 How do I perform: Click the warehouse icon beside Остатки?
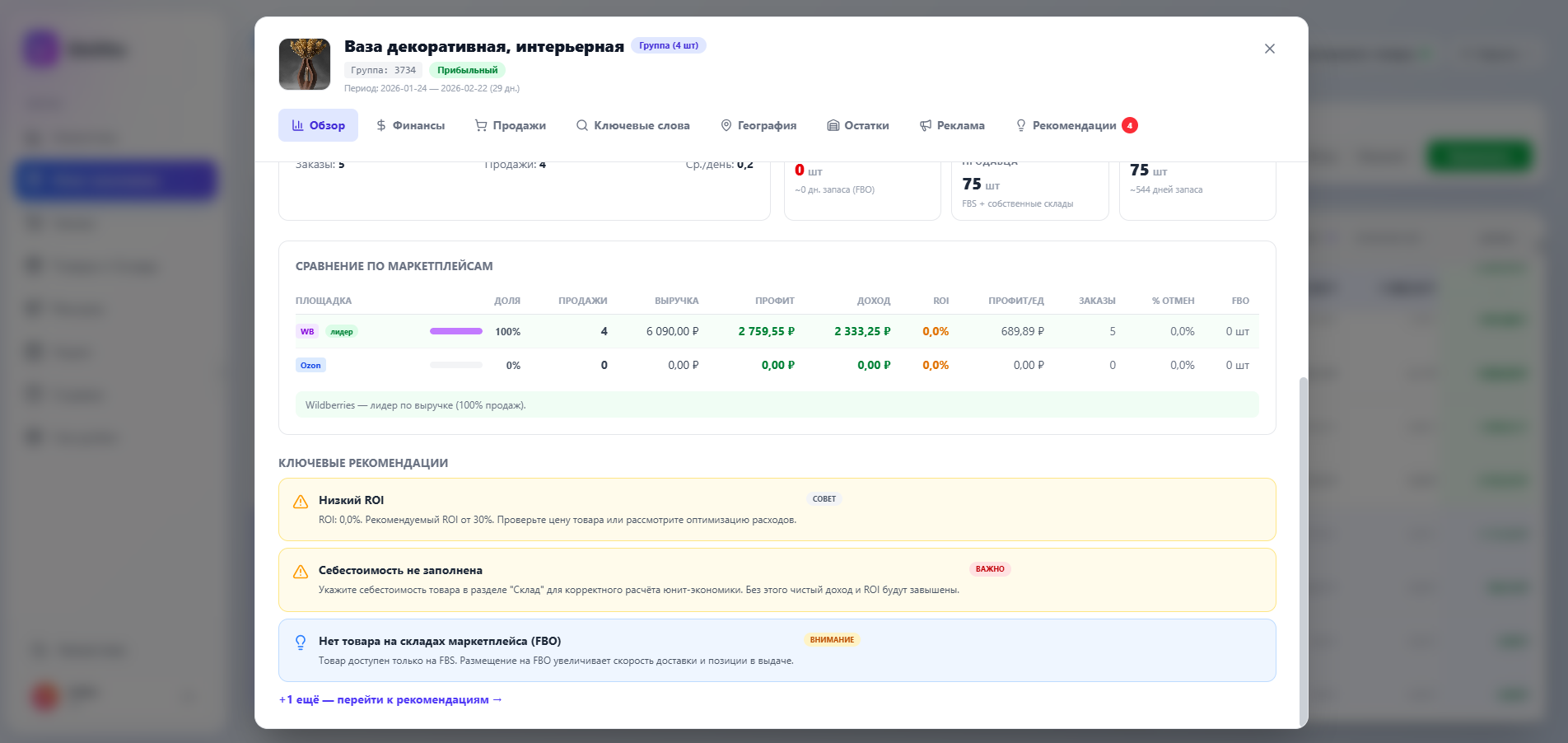tap(833, 125)
